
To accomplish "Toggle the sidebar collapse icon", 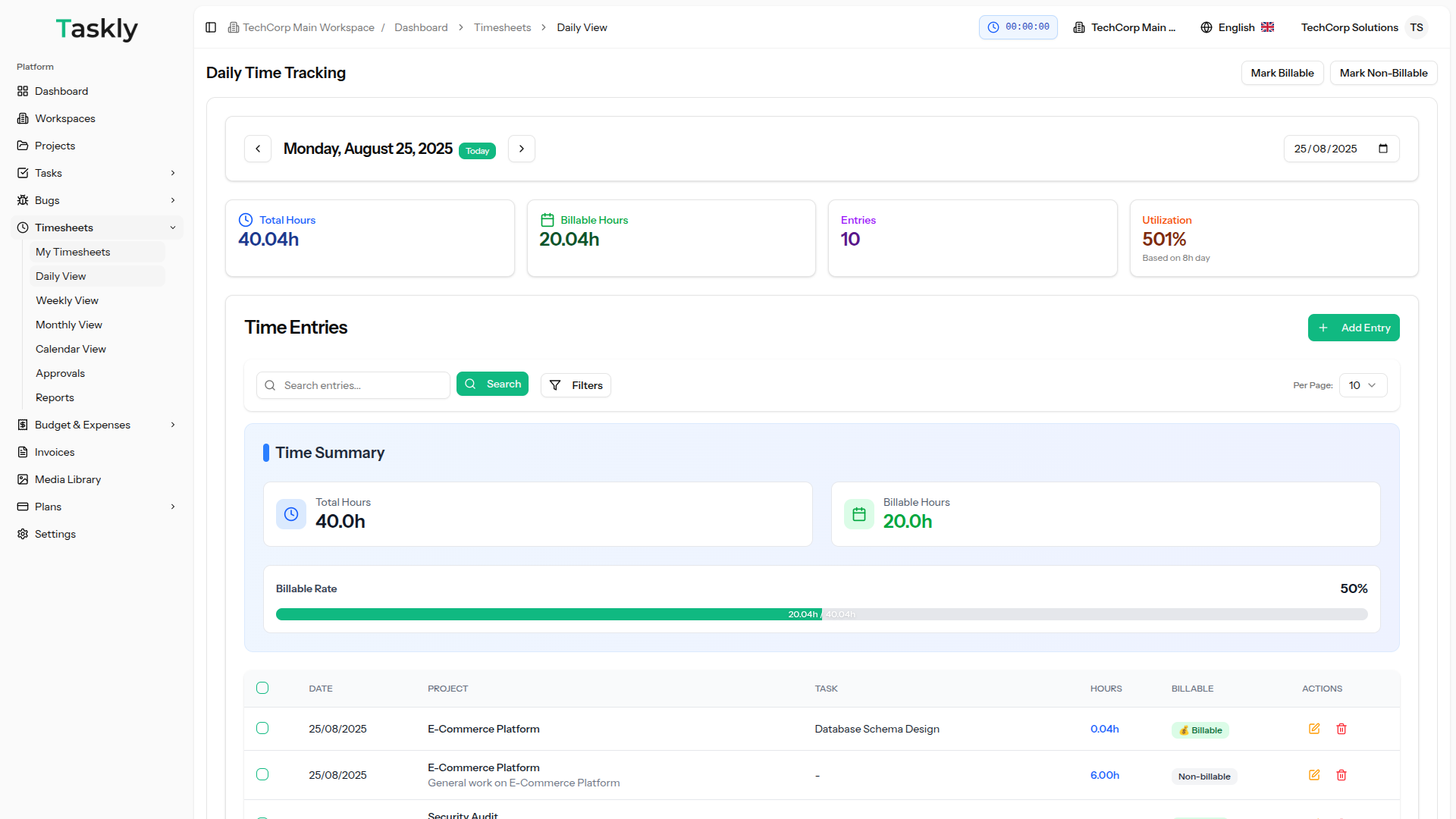I will point(211,27).
